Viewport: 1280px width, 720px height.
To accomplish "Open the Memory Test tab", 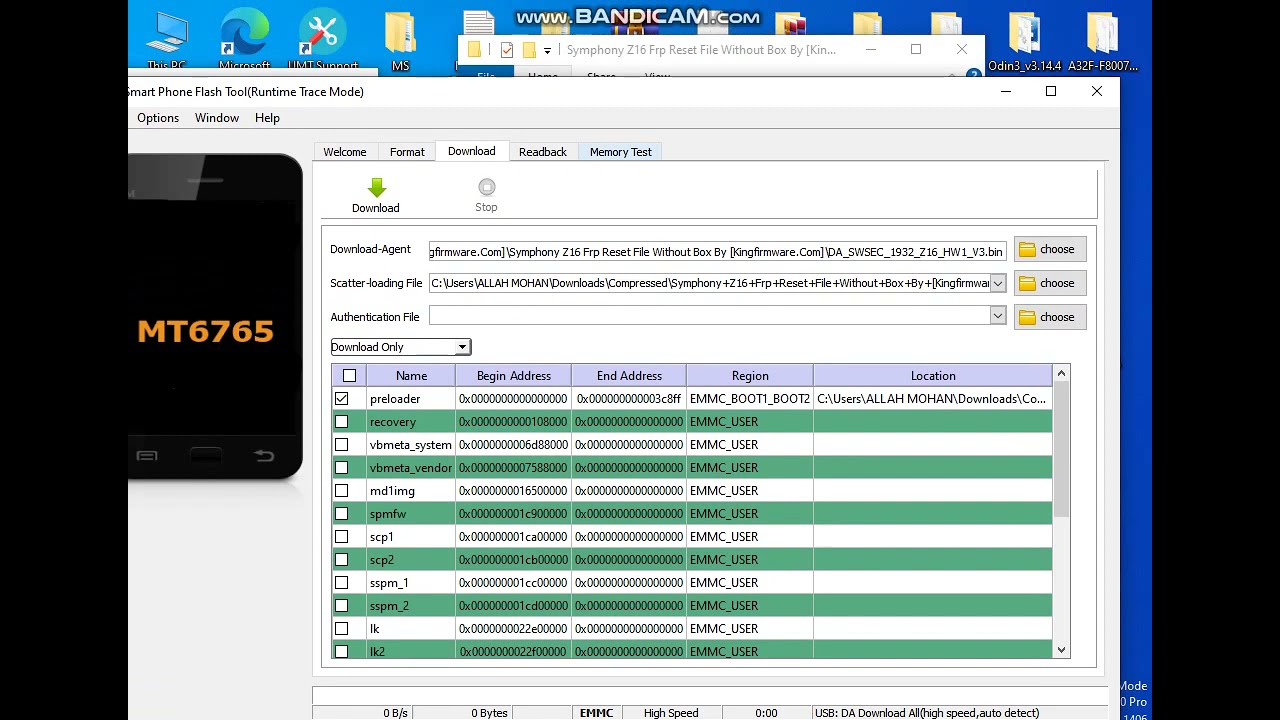I will pos(621,152).
